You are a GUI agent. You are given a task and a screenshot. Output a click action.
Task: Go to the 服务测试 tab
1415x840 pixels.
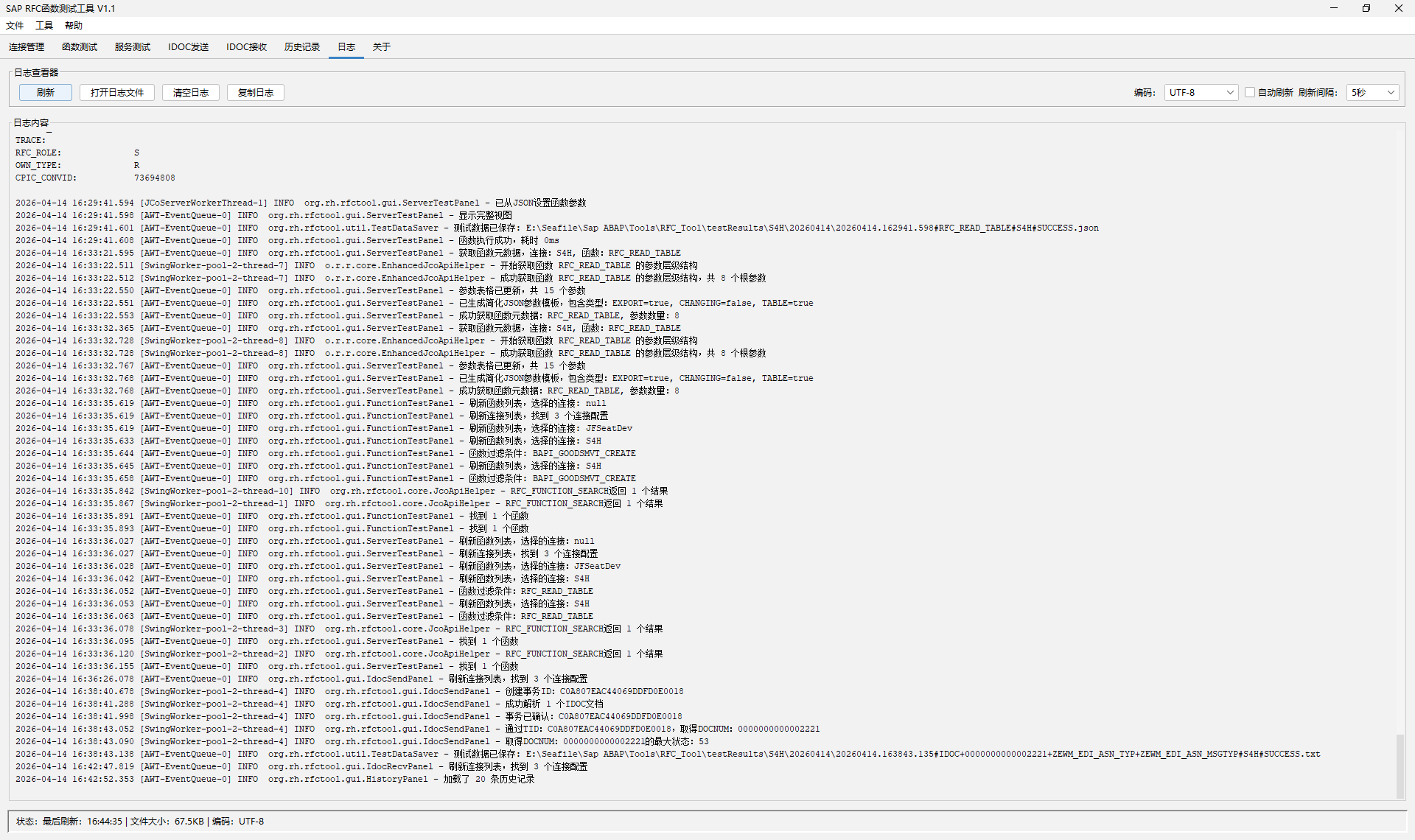[x=133, y=47]
